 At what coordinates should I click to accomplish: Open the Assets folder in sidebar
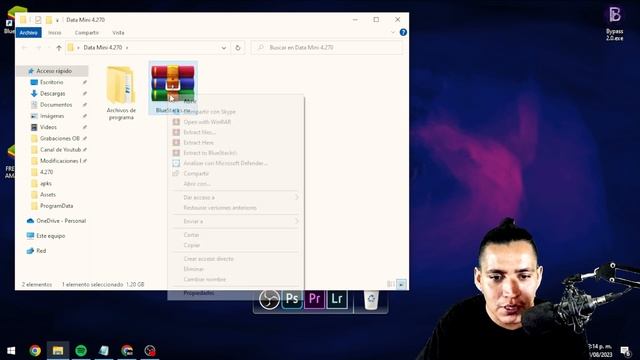pyautogui.click(x=48, y=194)
